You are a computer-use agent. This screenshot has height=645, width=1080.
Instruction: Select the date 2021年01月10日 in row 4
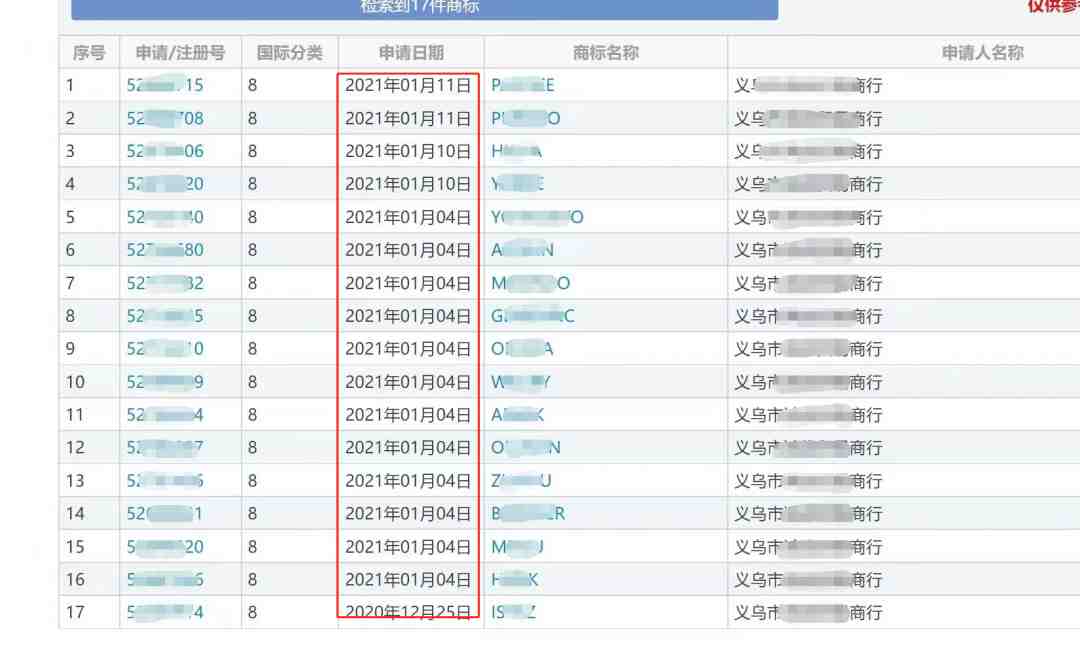pos(408,184)
